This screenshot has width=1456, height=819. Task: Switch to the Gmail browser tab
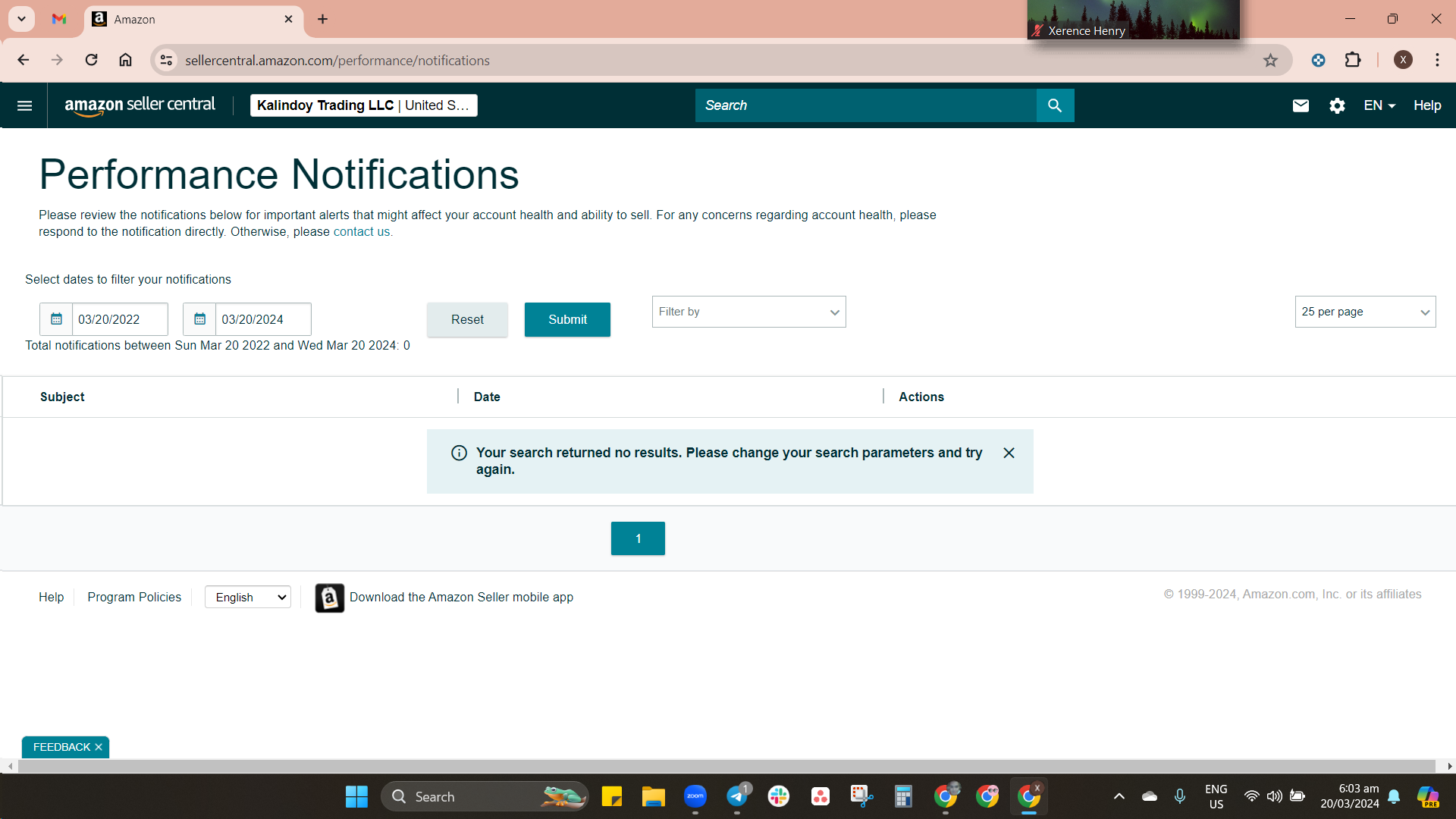click(59, 19)
